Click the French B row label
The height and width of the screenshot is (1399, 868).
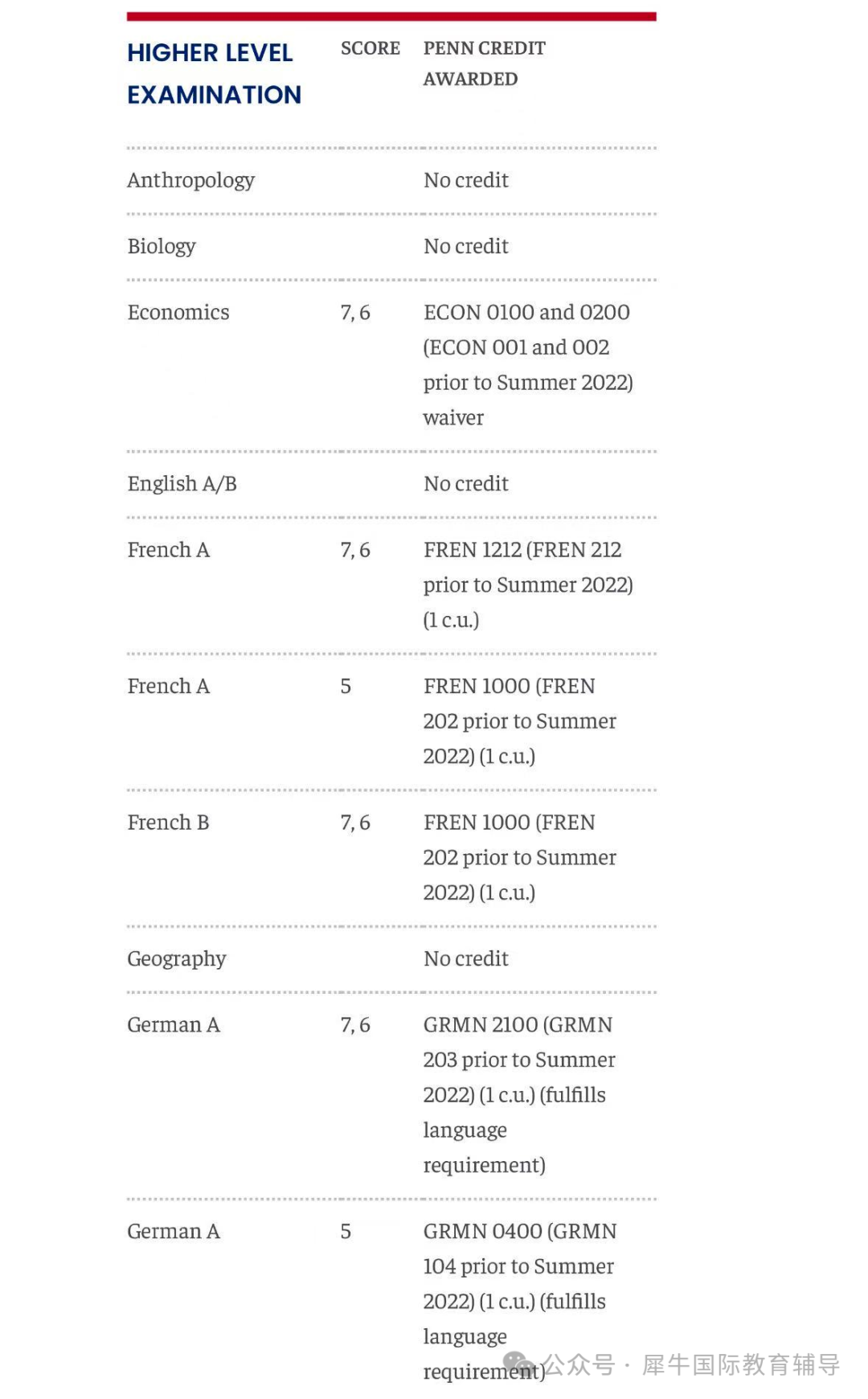pyautogui.click(x=168, y=823)
